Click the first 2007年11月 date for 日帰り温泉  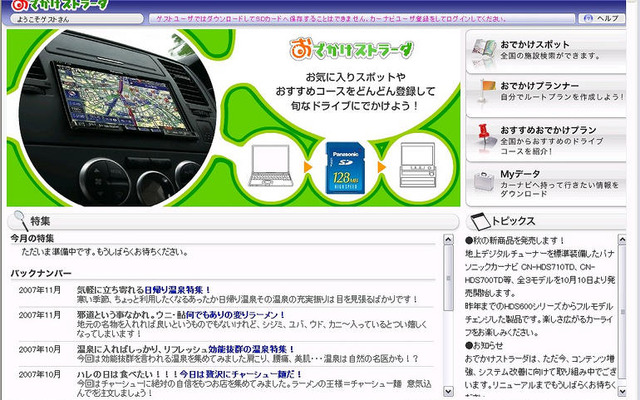click(x=40, y=290)
